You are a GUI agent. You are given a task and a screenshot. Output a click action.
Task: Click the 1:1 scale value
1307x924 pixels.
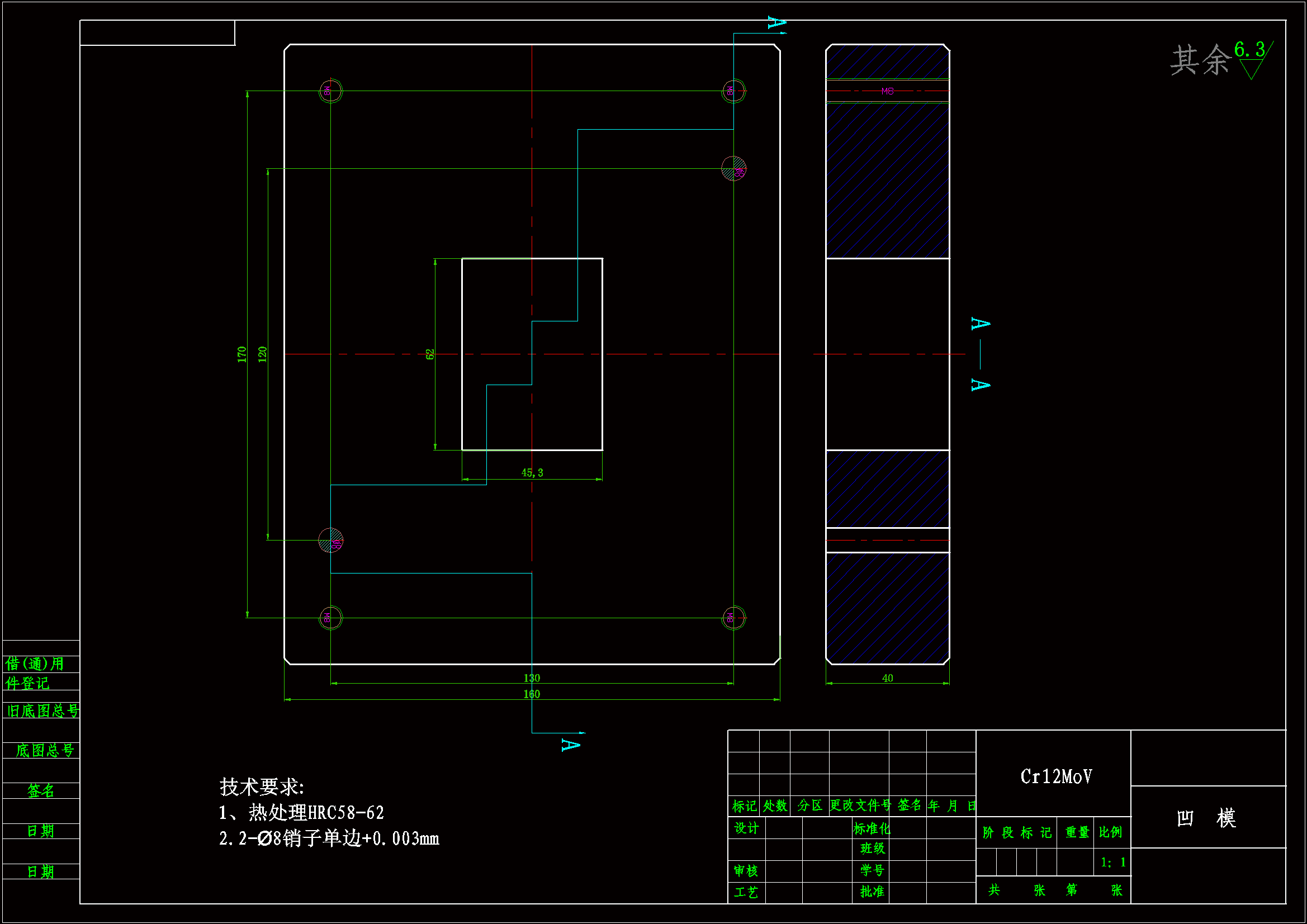[1113, 863]
